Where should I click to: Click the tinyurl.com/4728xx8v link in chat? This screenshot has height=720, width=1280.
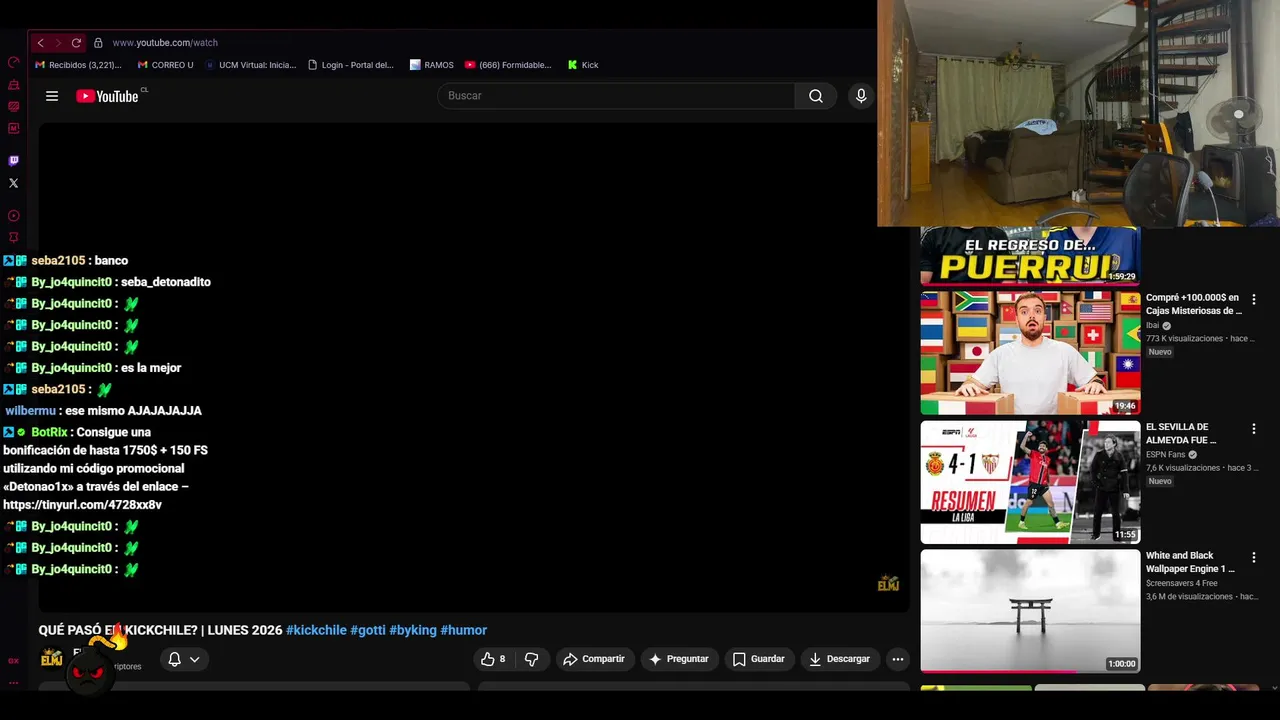tap(82, 505)
